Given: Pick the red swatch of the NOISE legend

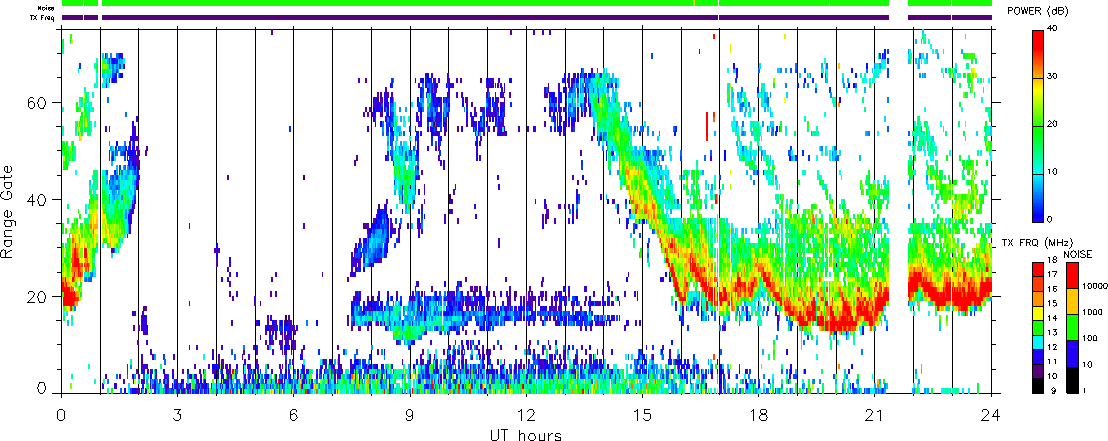Looking at the screenshot, I should point(1072,276).
